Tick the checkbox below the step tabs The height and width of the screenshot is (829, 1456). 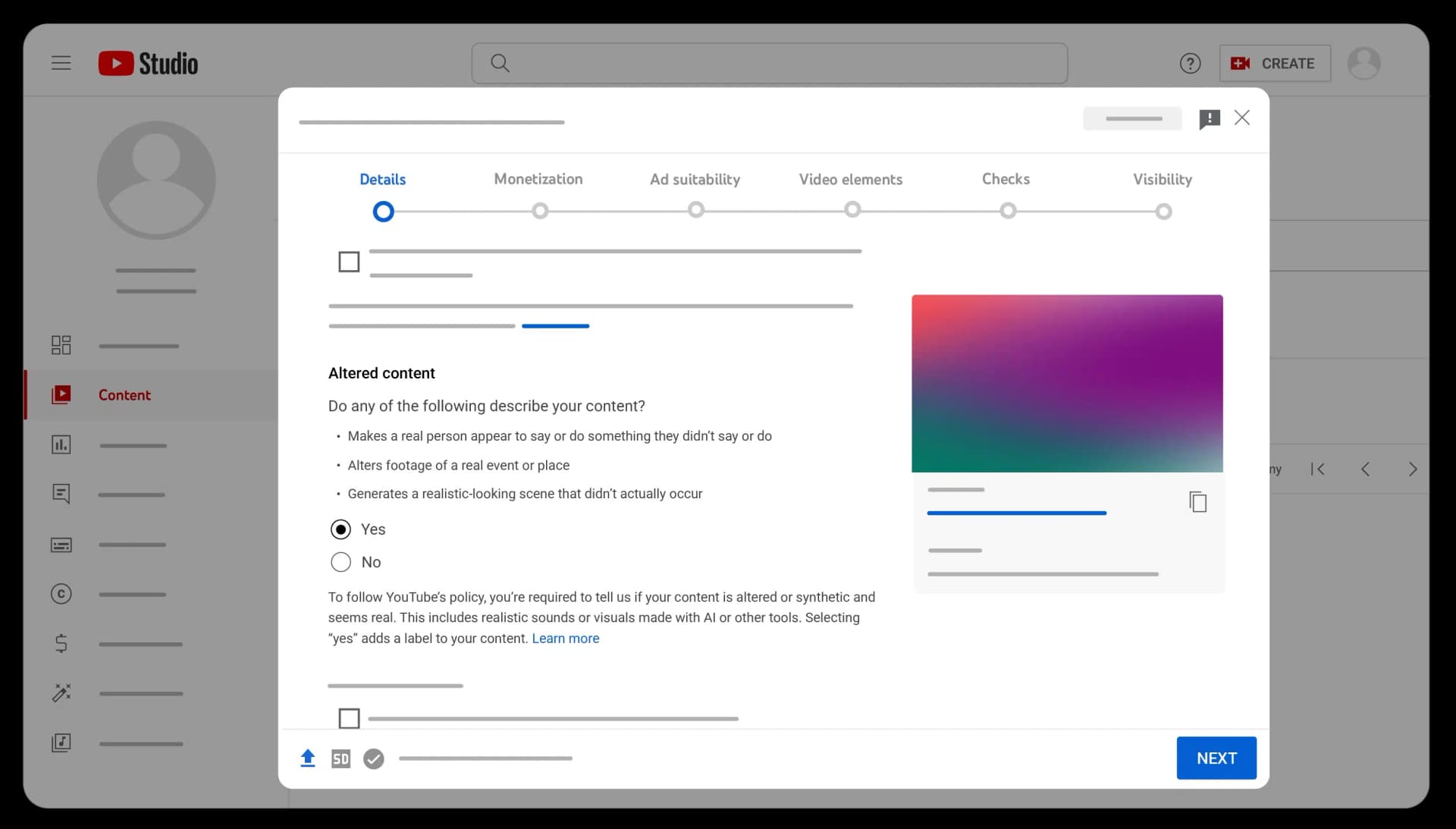point(349,262)
